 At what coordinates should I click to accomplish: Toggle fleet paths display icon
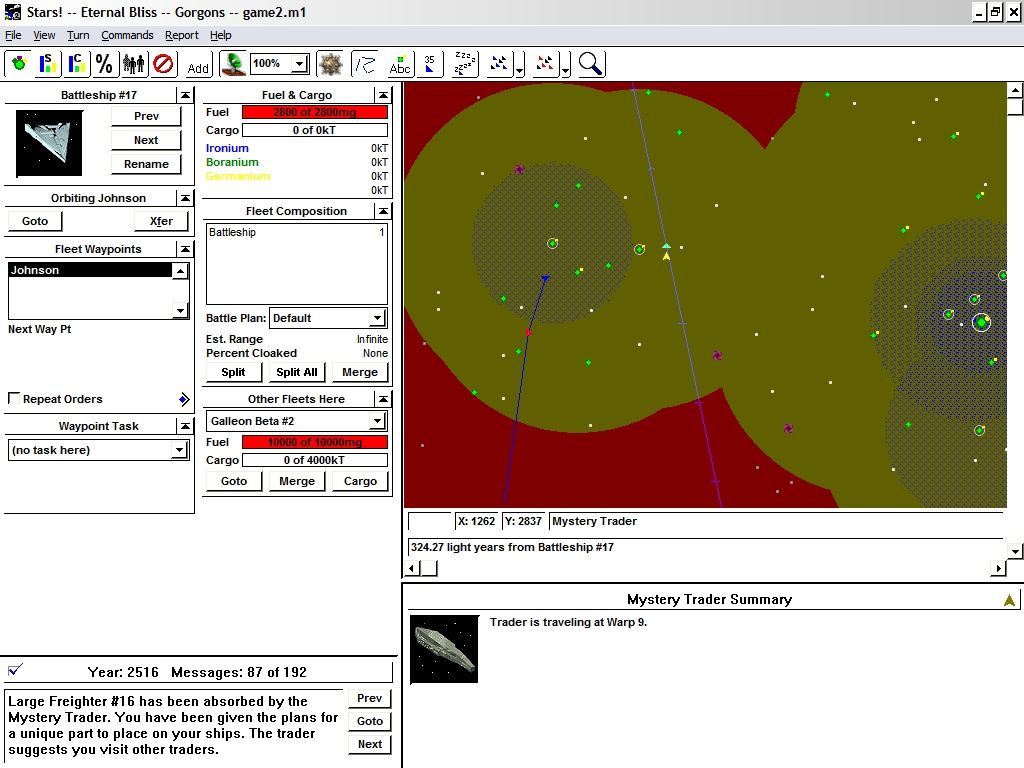pos(364,64)
